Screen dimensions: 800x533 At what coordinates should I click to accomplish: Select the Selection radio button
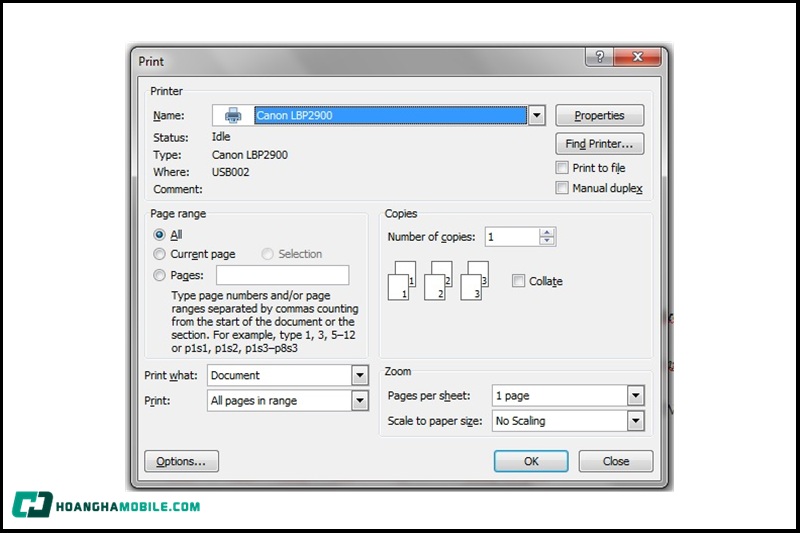point(267,254)
